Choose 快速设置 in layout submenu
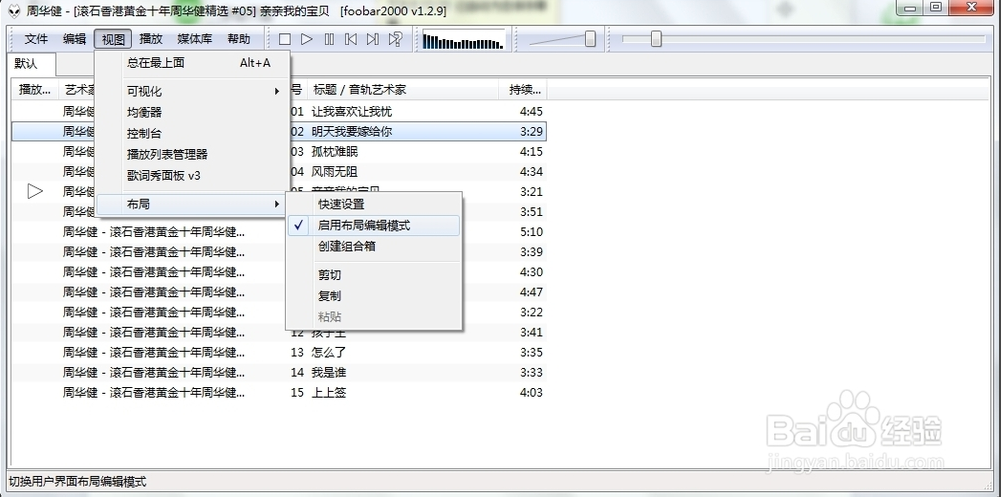The width and height of the screenshot is (1001, 497). pyautogui.click(x=373, y=204)
